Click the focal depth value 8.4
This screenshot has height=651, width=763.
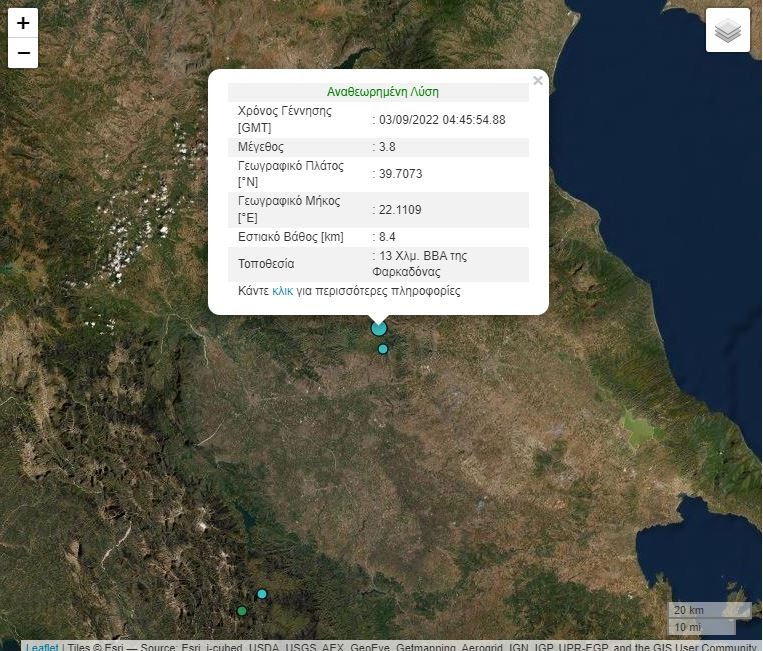click(386, 237)
